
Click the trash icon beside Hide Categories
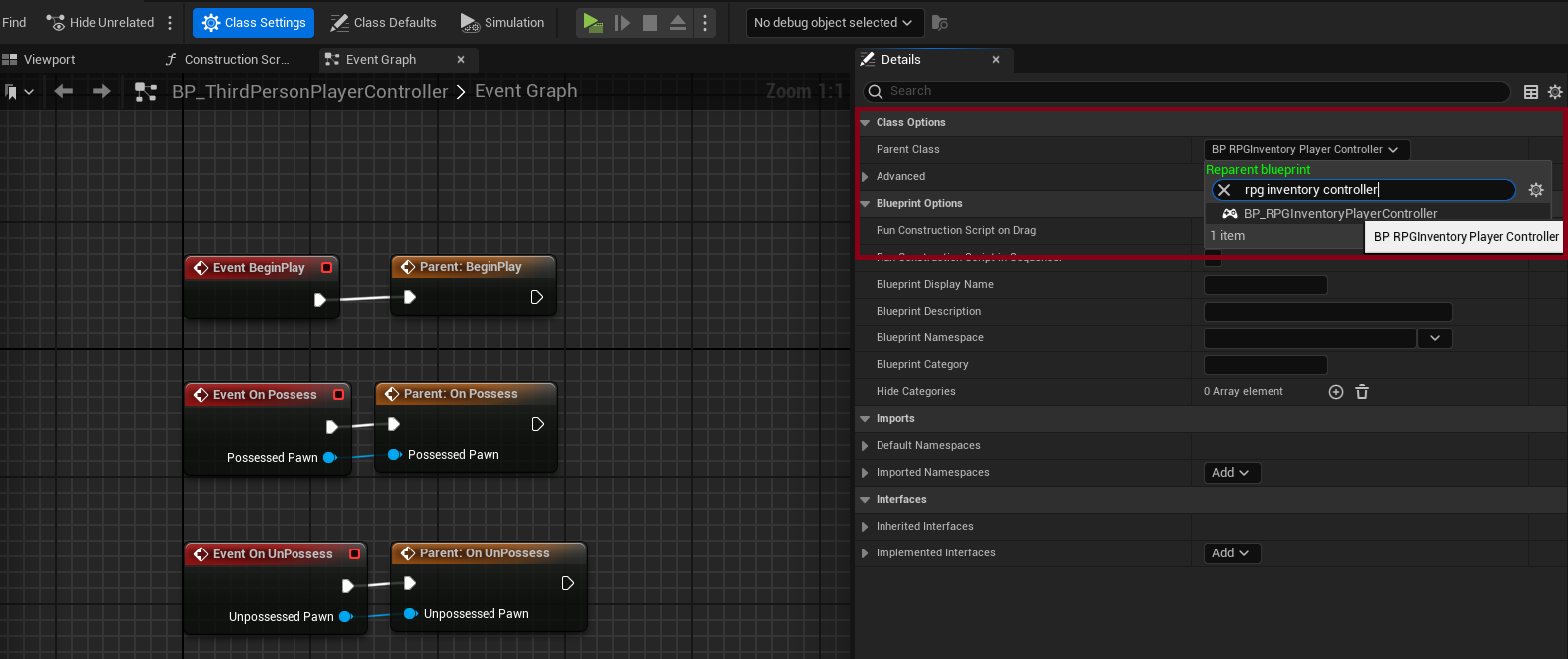(x=1362, y=392)
